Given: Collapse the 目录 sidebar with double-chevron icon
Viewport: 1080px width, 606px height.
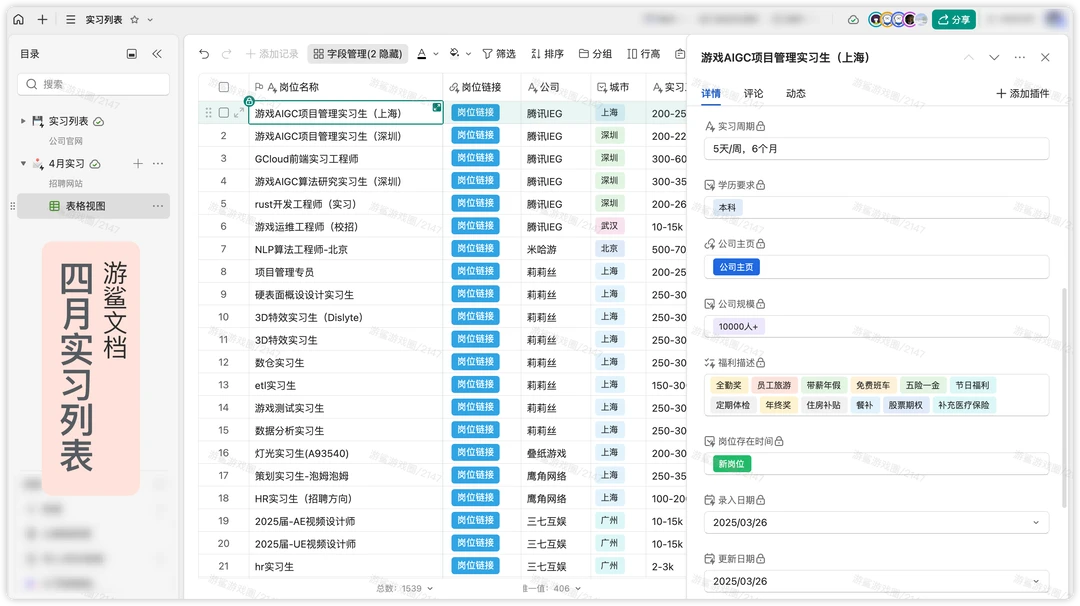Looking at the screenshot, I should [157, 54].
